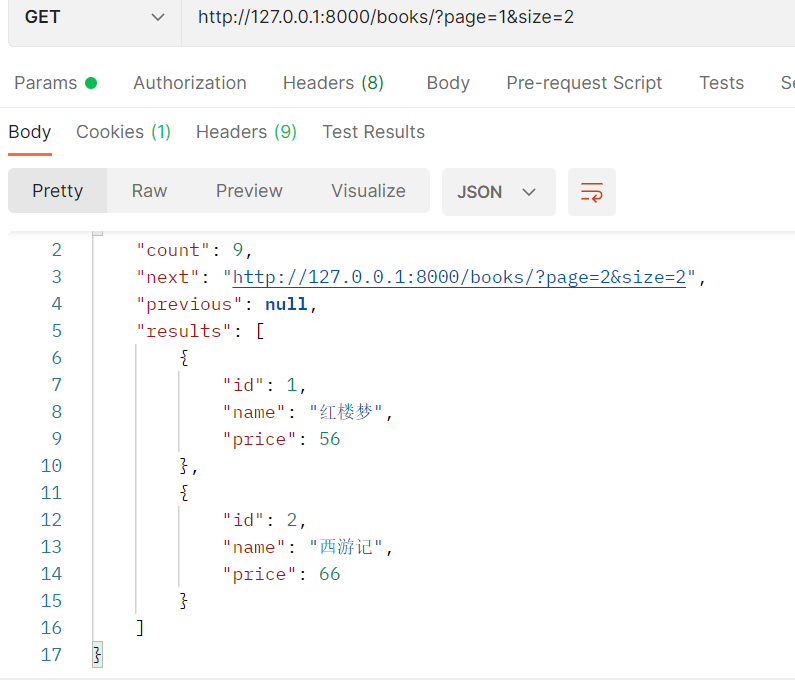This screenshot has width=795, height=694.
Task: Toggle the wrap lines icon button
Action: point(591,192)
